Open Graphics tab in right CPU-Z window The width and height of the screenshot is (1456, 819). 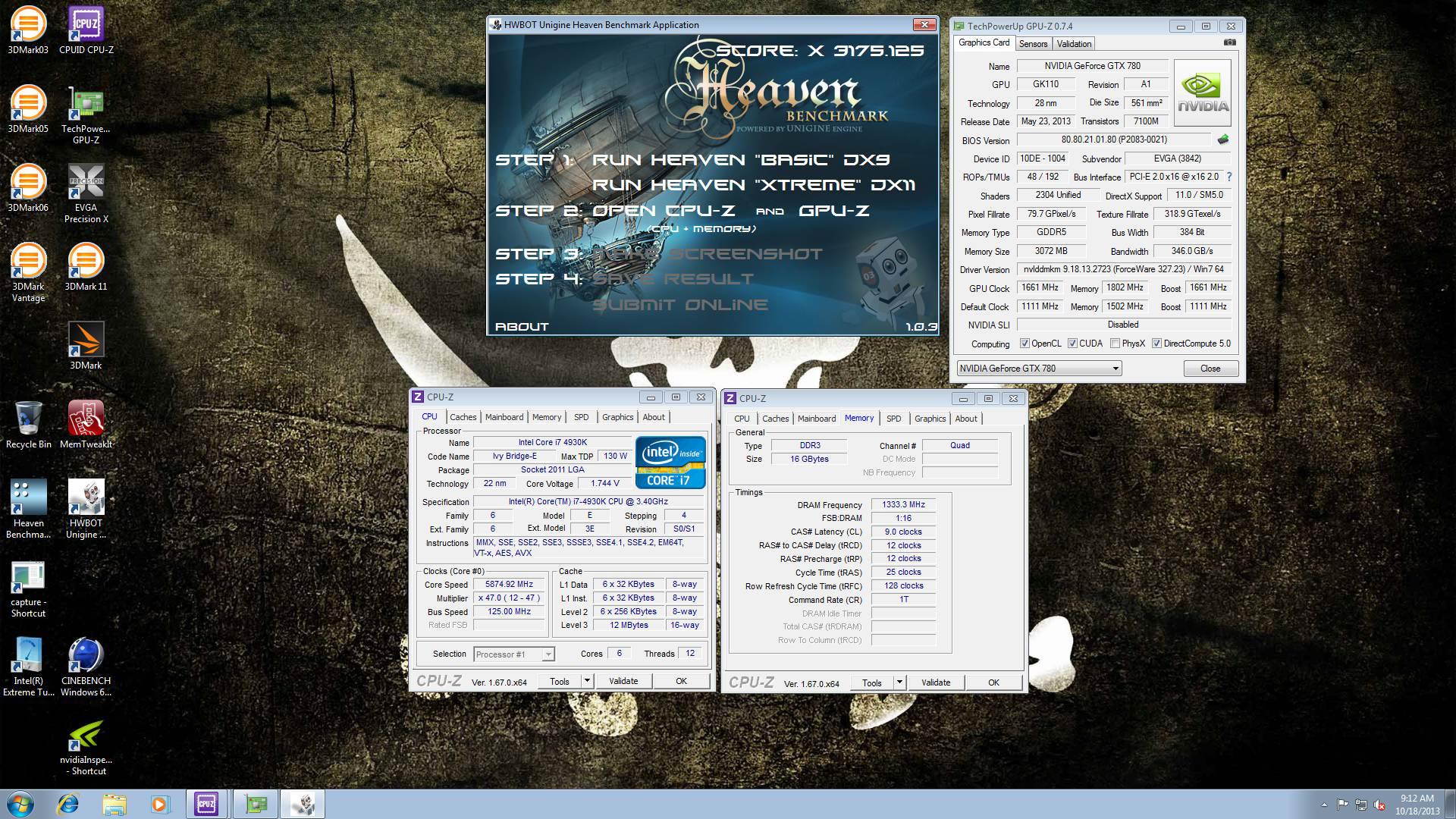930,419
